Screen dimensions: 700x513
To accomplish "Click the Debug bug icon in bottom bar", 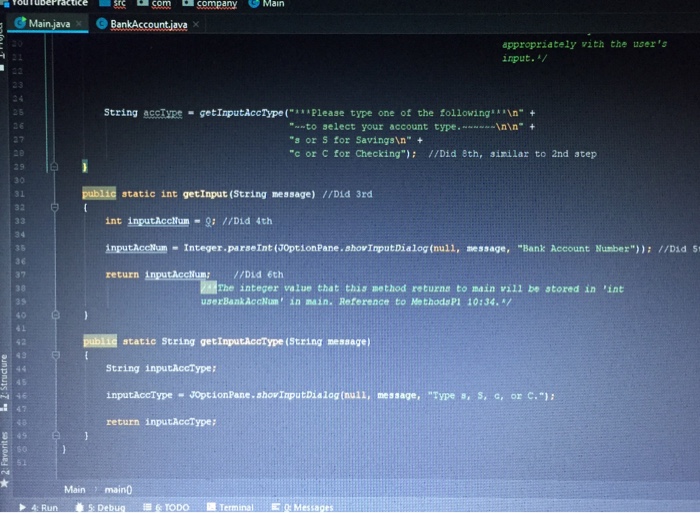I will coord(79,507).
